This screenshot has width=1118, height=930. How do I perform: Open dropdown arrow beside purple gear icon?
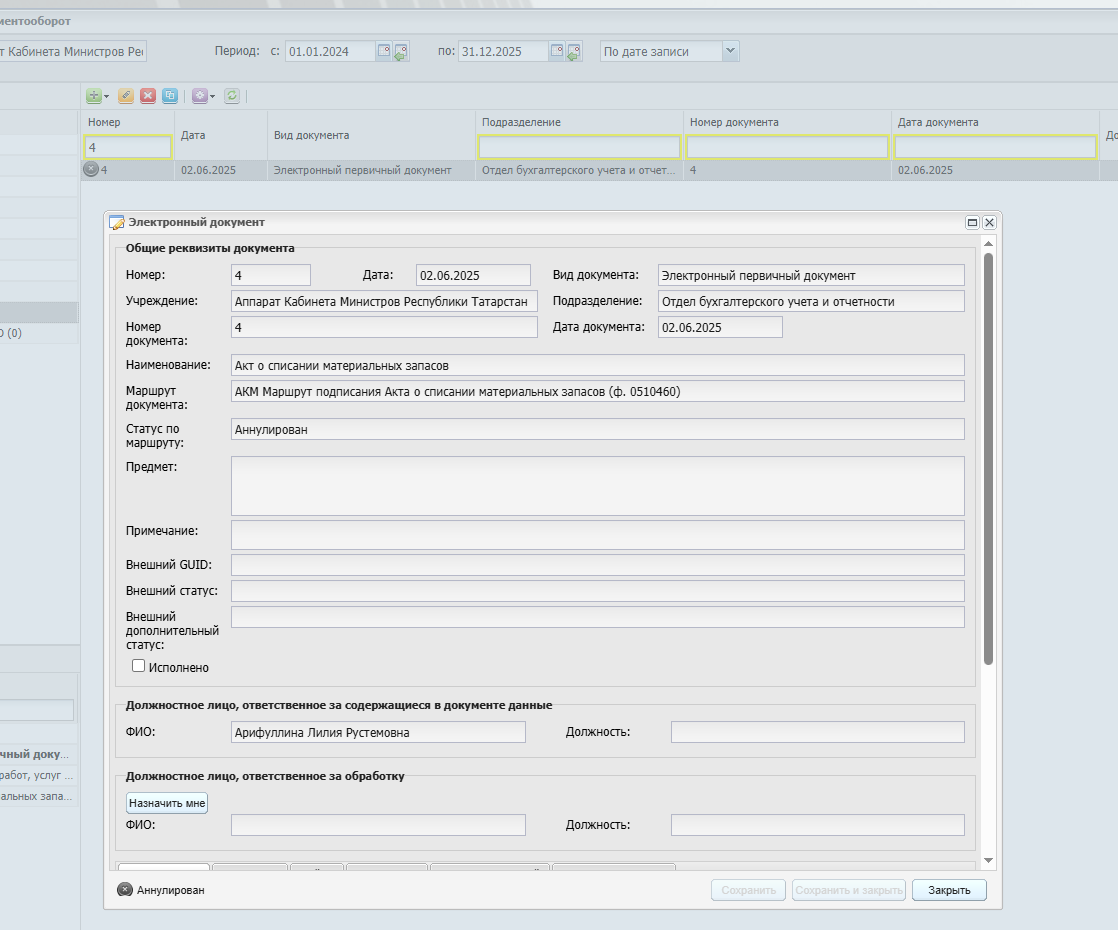click(x=212, y=96)
